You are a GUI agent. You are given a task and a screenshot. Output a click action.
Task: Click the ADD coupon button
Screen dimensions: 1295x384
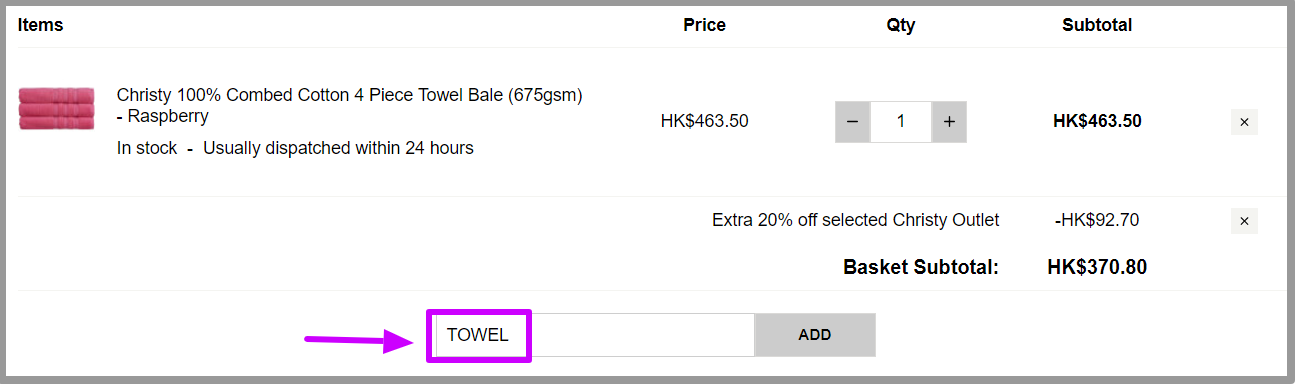815,335
